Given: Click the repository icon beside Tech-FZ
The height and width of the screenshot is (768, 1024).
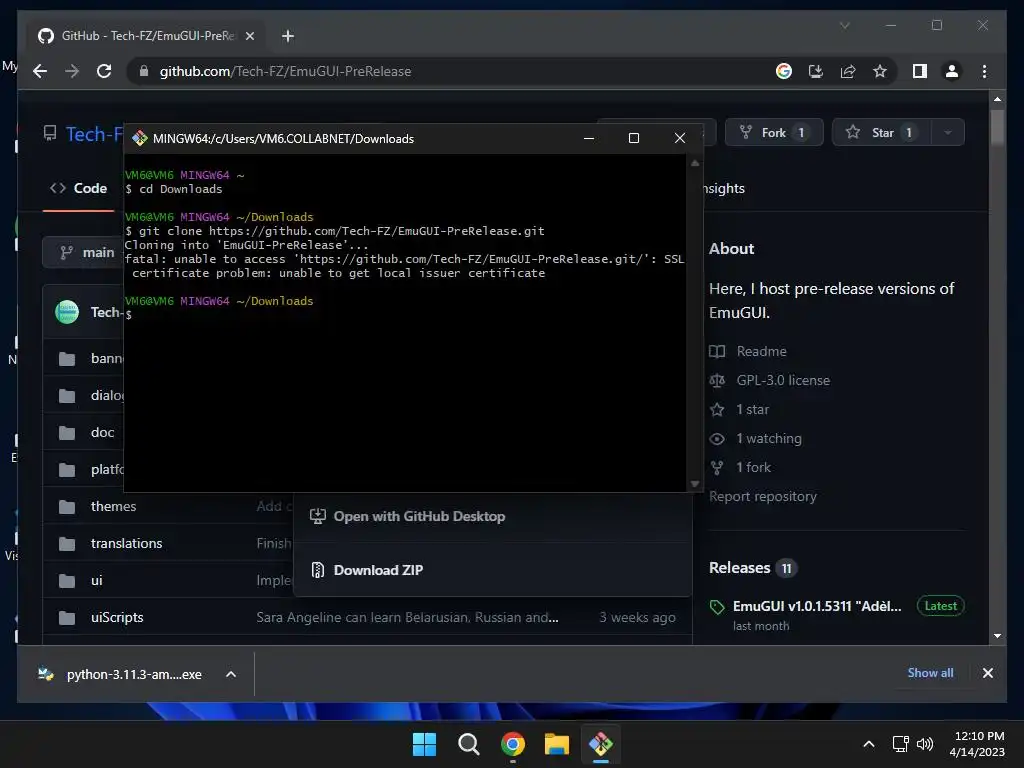Looking at the screenshot, I should [x=50, y=134].
